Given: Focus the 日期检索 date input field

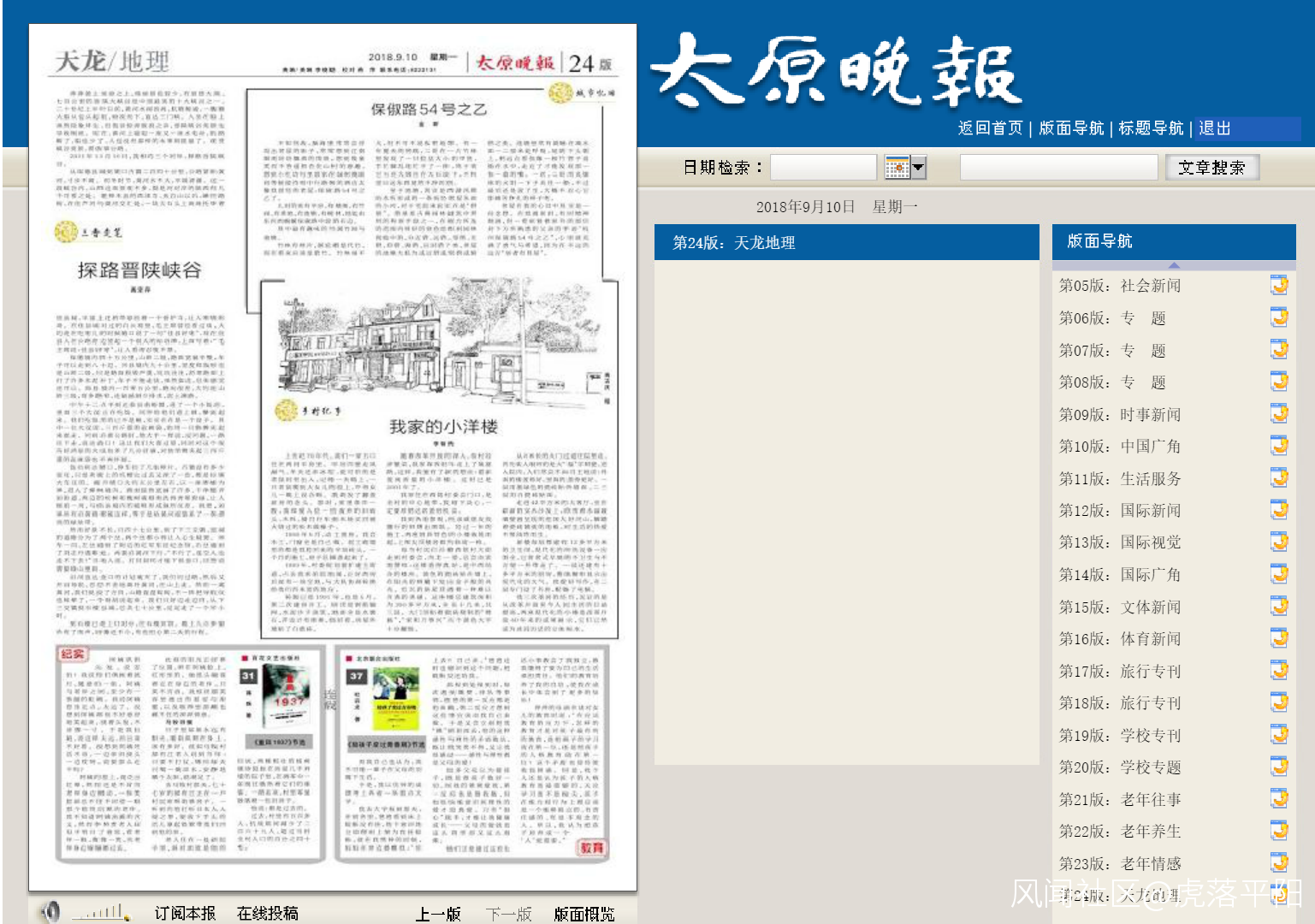Looking at the screenshot, I should click(823, 168).
